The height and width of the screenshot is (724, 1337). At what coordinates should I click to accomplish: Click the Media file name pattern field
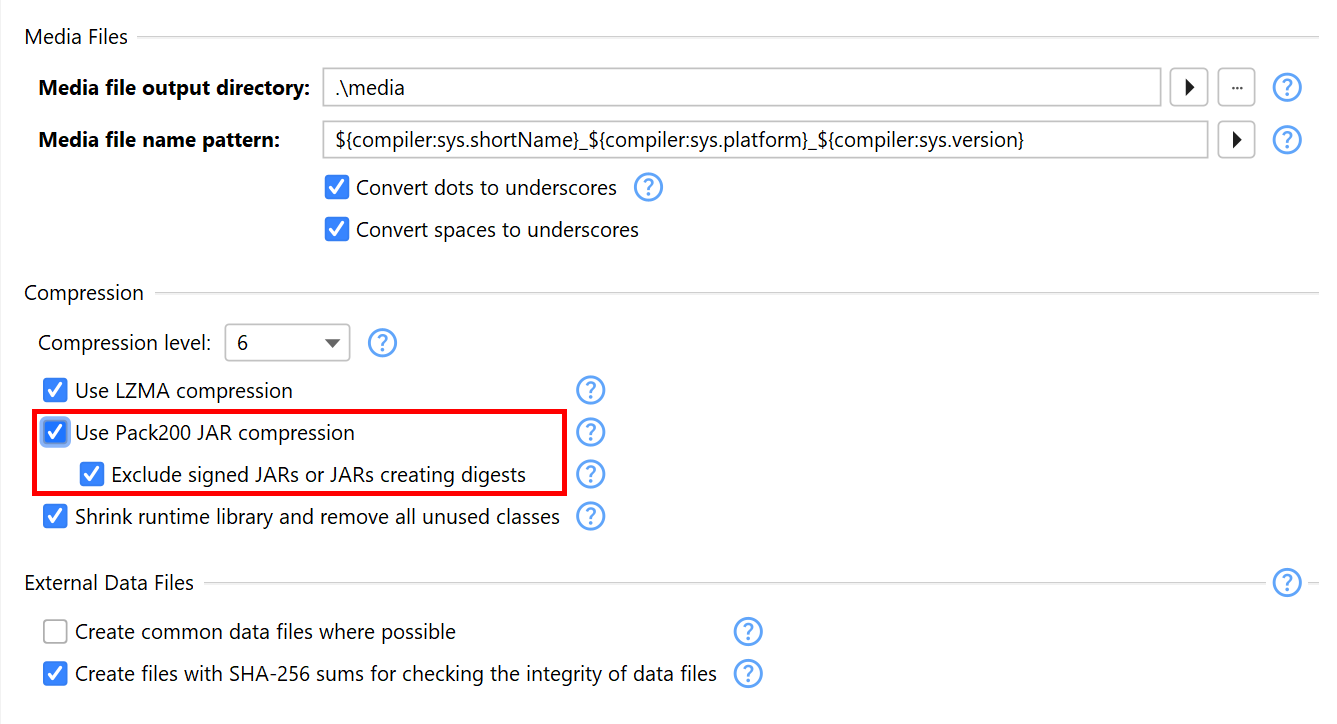pyautogui.click(x=764, y=140)
